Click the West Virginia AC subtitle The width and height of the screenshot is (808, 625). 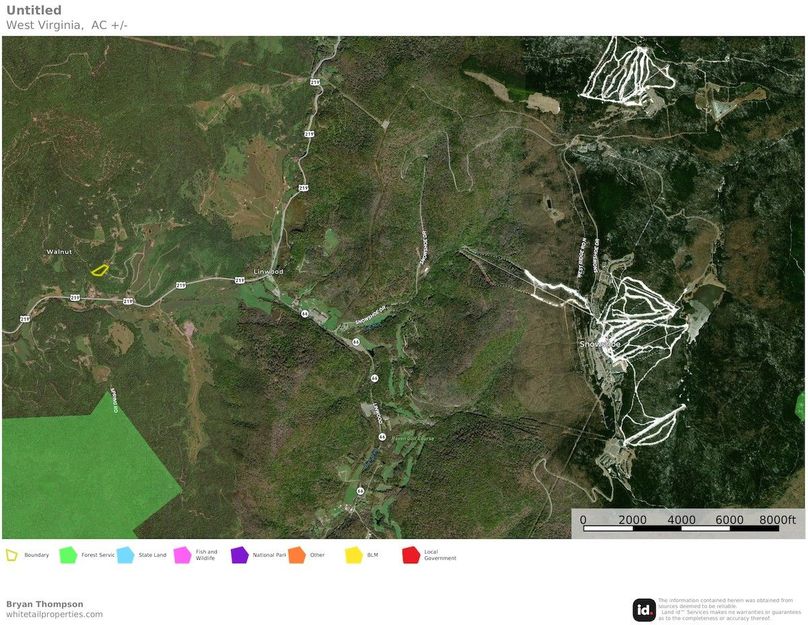pyautogui.click(x=67, y=24)
